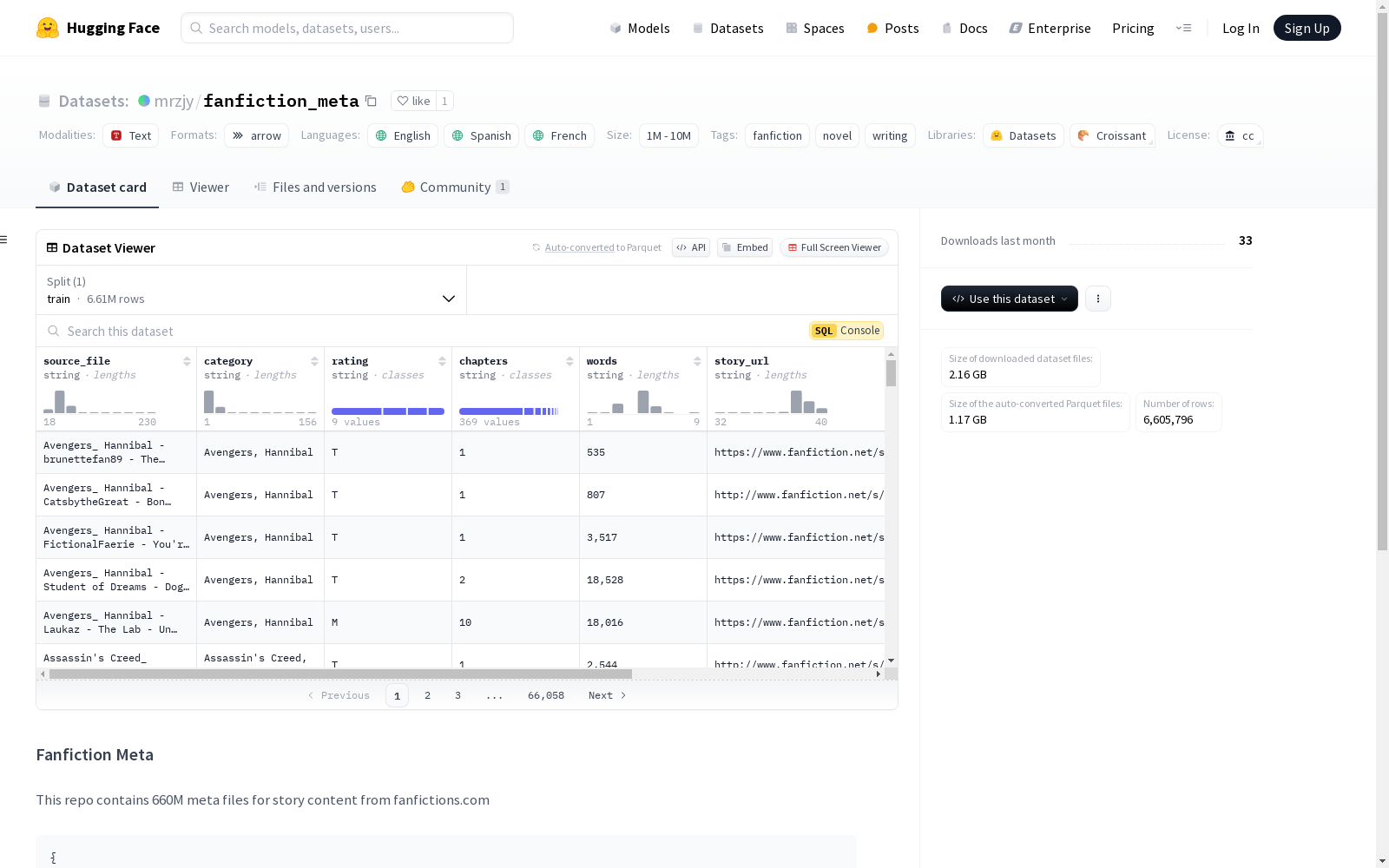
Task: Click the heart like button
Action: tap(413, 101)
